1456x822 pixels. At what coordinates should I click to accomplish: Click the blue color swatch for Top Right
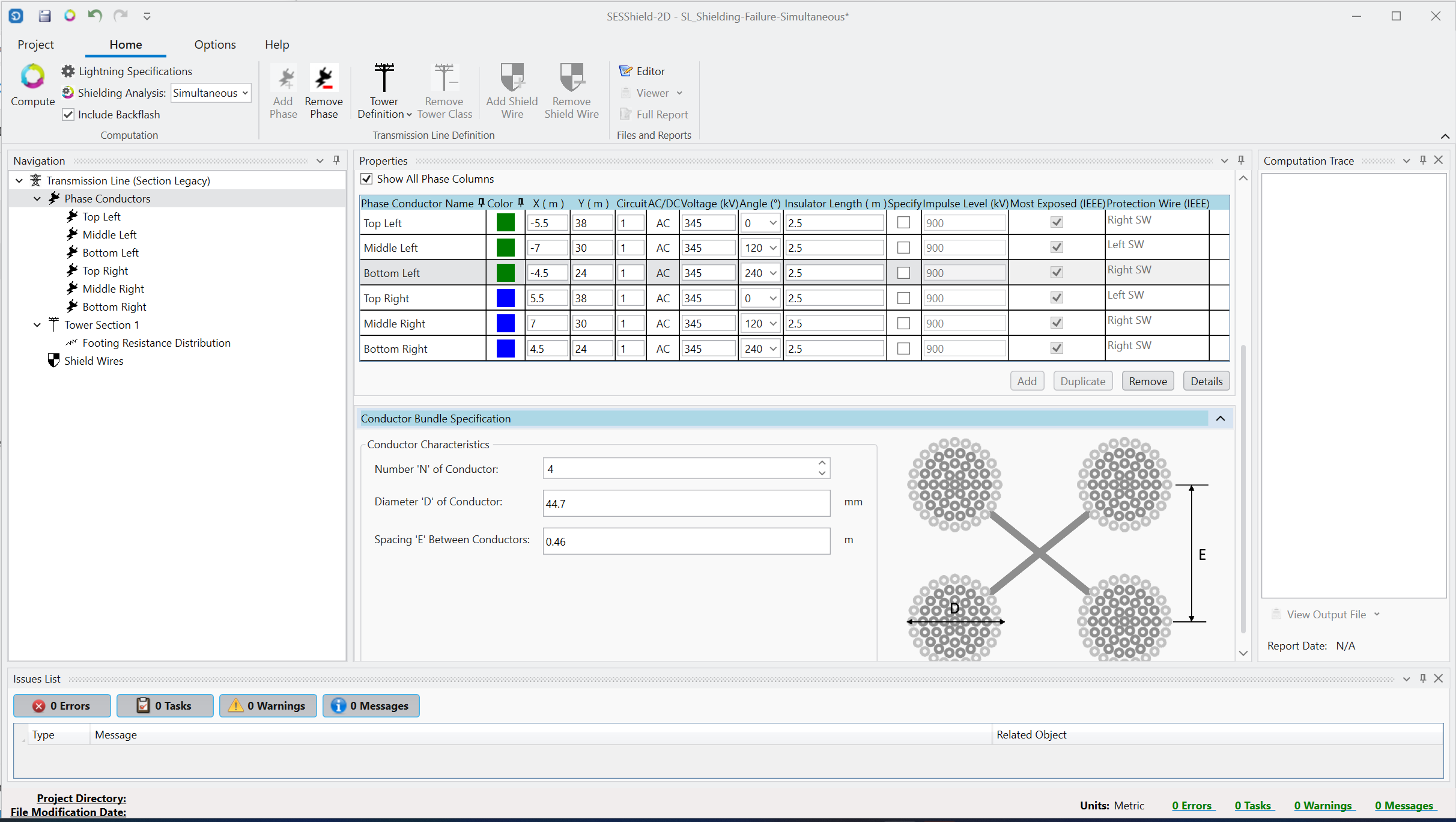click(505, 298)
